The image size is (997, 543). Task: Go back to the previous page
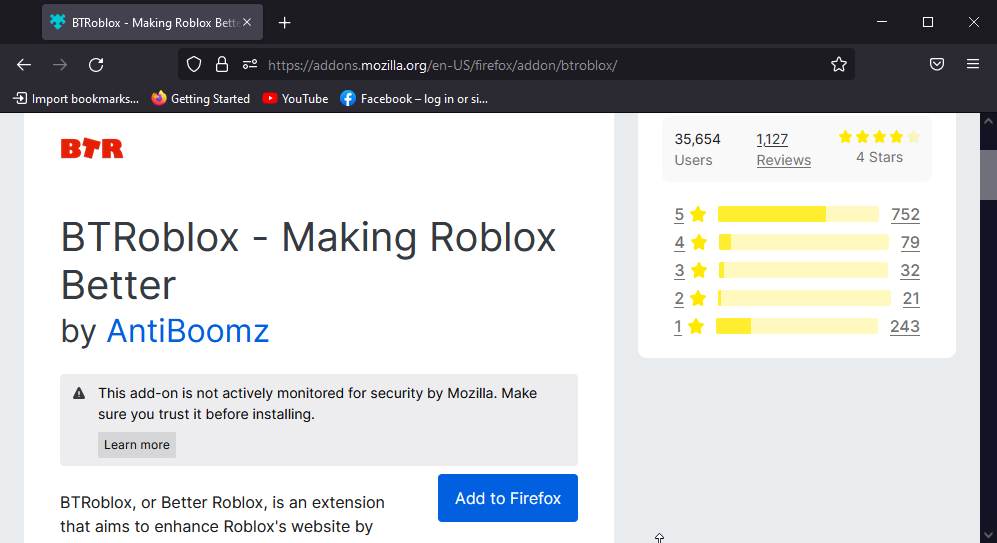(x=24, y=65)
